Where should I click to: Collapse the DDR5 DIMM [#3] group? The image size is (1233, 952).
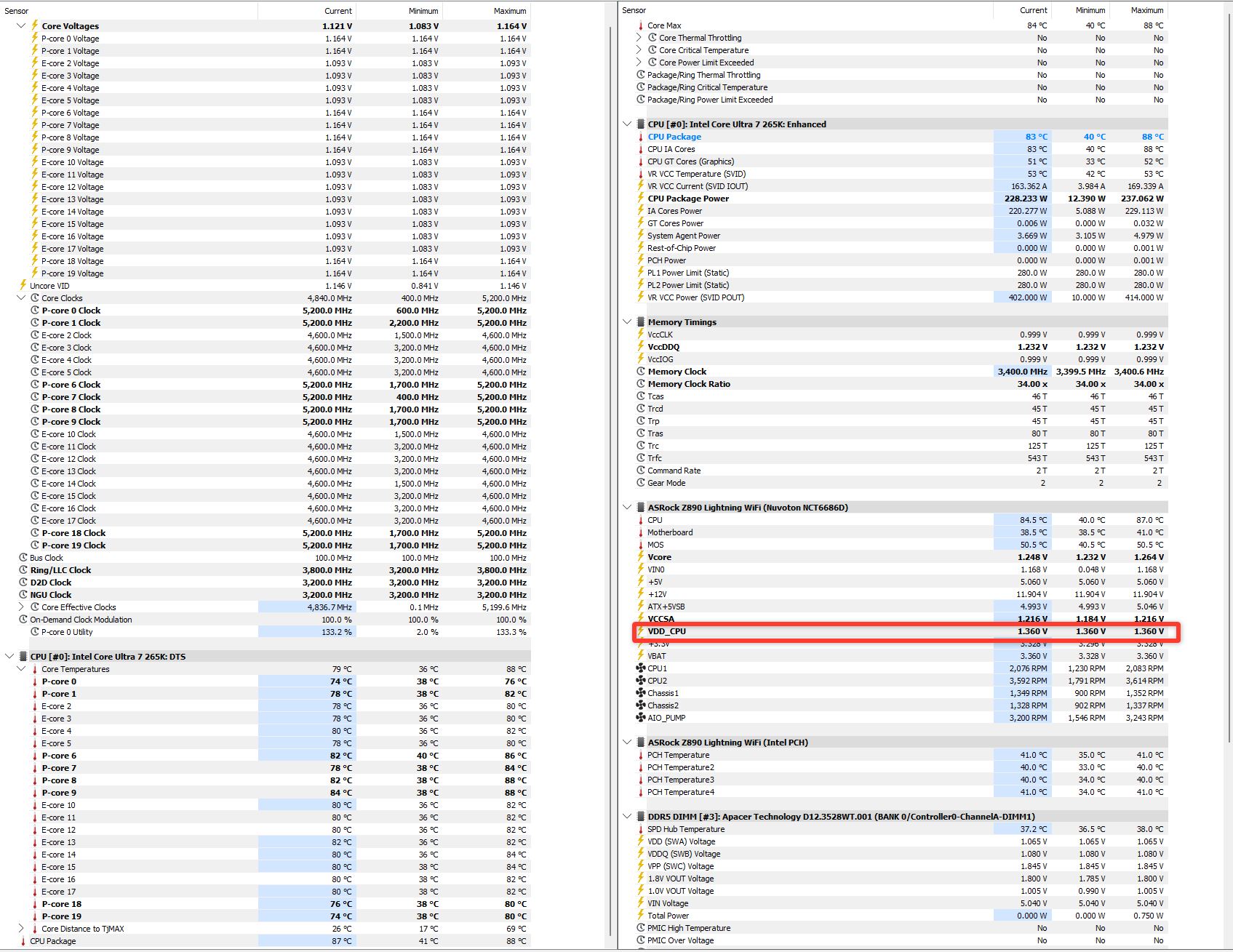click(x=627, y=816)
